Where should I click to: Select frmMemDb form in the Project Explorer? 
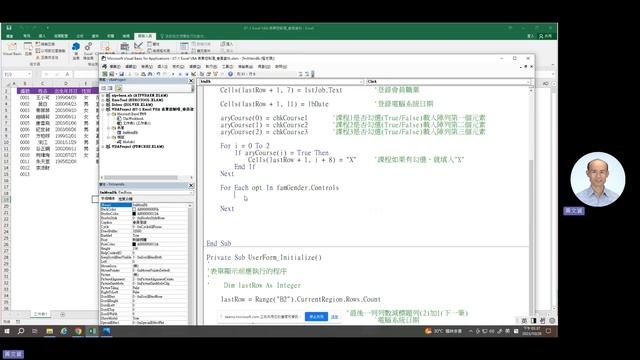pos(127,133)
